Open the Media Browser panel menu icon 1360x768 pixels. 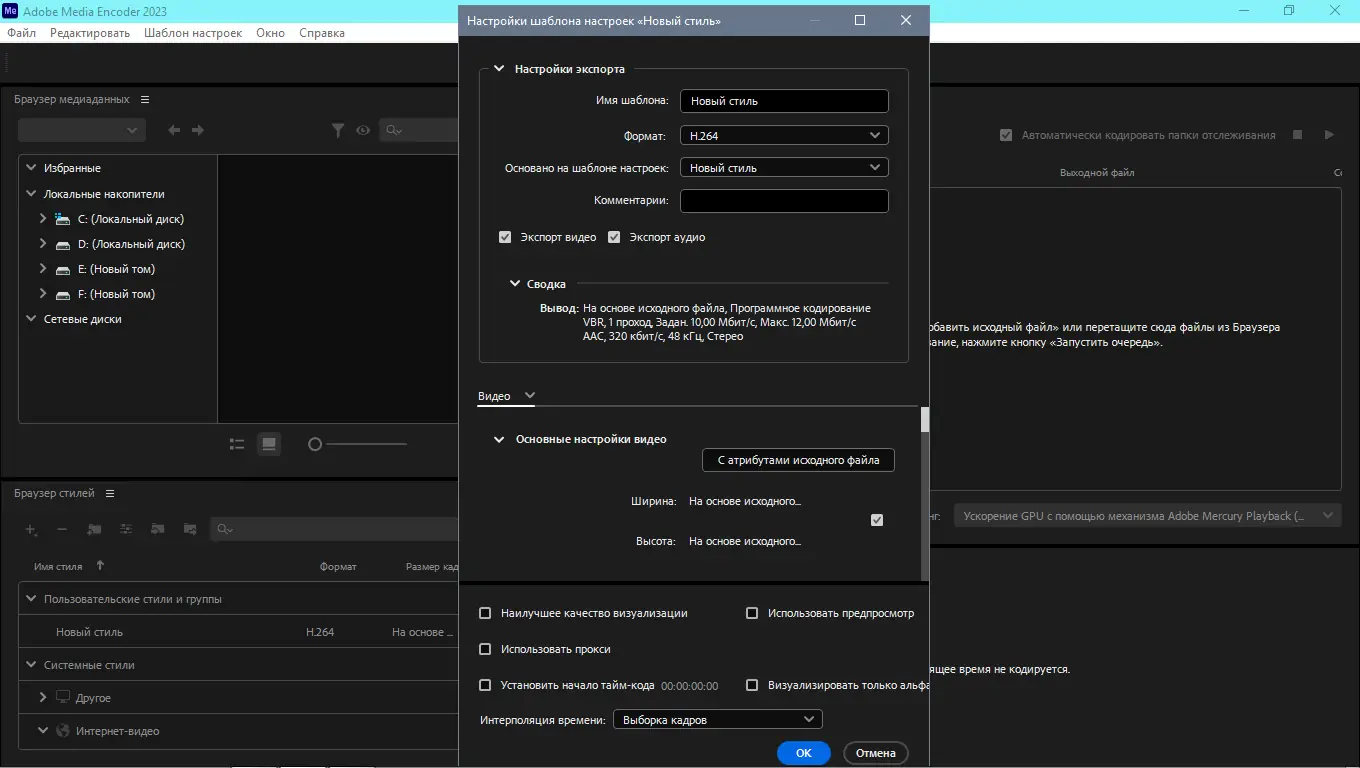pyautogui.click(x=145, y=99)
